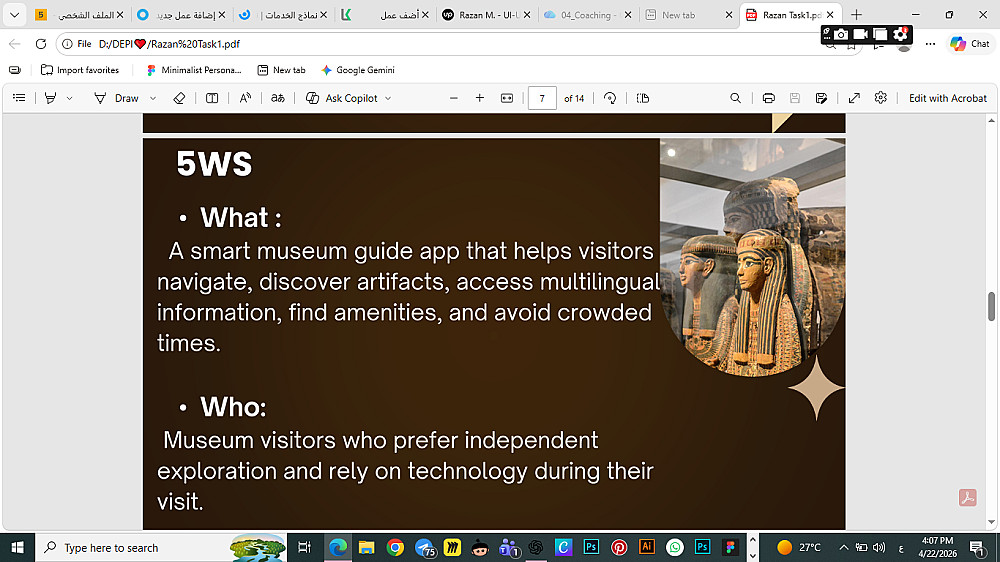1000x562 pixels.
Task: Switch to the نماذج الخدمات tab
Action: pyautogui.click(x=283, y=15)
